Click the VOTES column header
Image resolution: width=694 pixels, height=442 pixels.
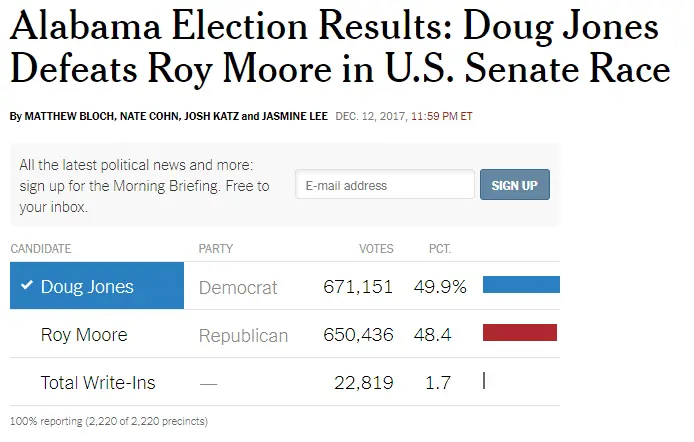[x=376, y=249]
